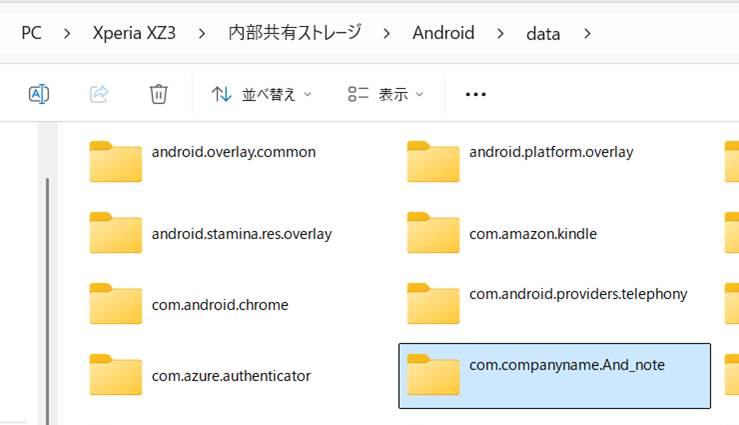Click the navigation pane vertical scrollbar
Image resolution: width=739 pixels, height=425 pixels.
coord(46,290)
